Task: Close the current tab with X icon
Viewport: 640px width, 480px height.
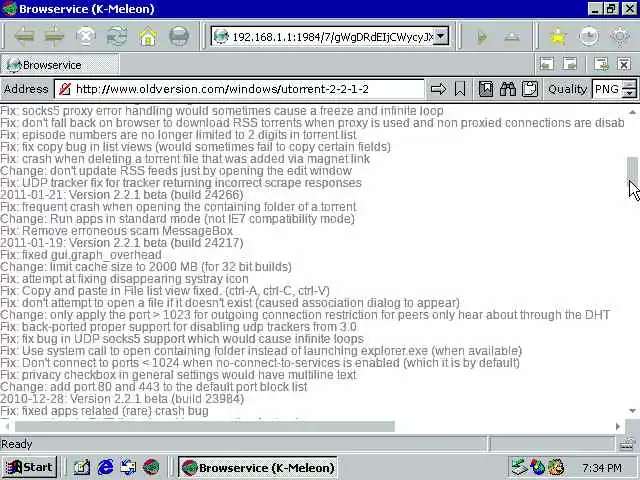Action: click(x=624, y=64)
